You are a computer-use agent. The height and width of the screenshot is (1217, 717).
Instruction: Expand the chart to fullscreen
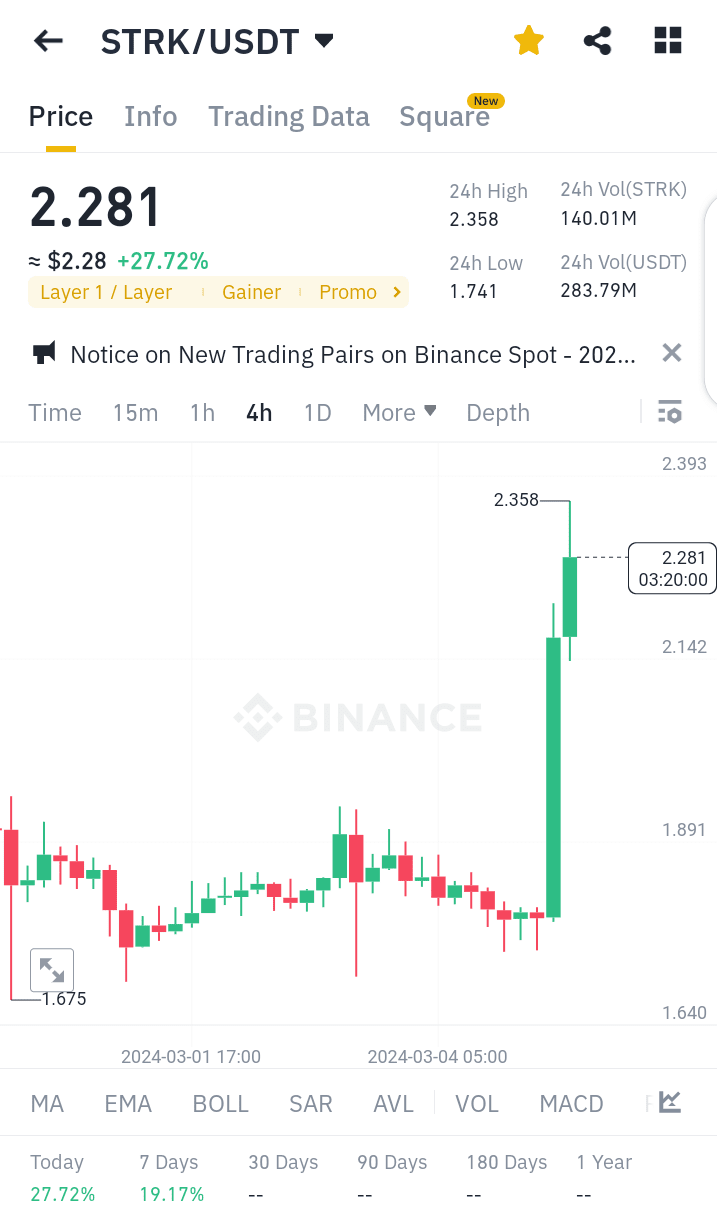tap(52, 969)
